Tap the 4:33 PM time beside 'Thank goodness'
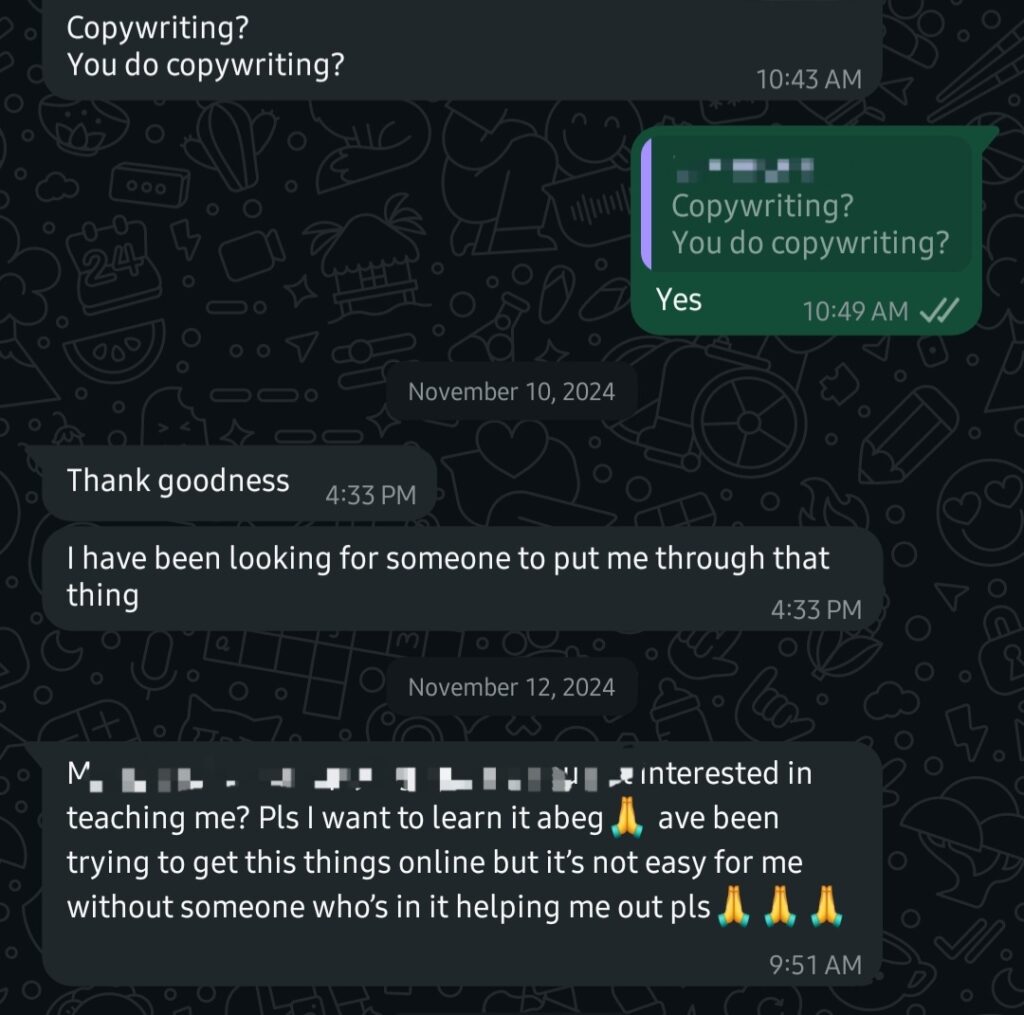The width and height of the screenshot is (1024, 1015). coord(370,496)
